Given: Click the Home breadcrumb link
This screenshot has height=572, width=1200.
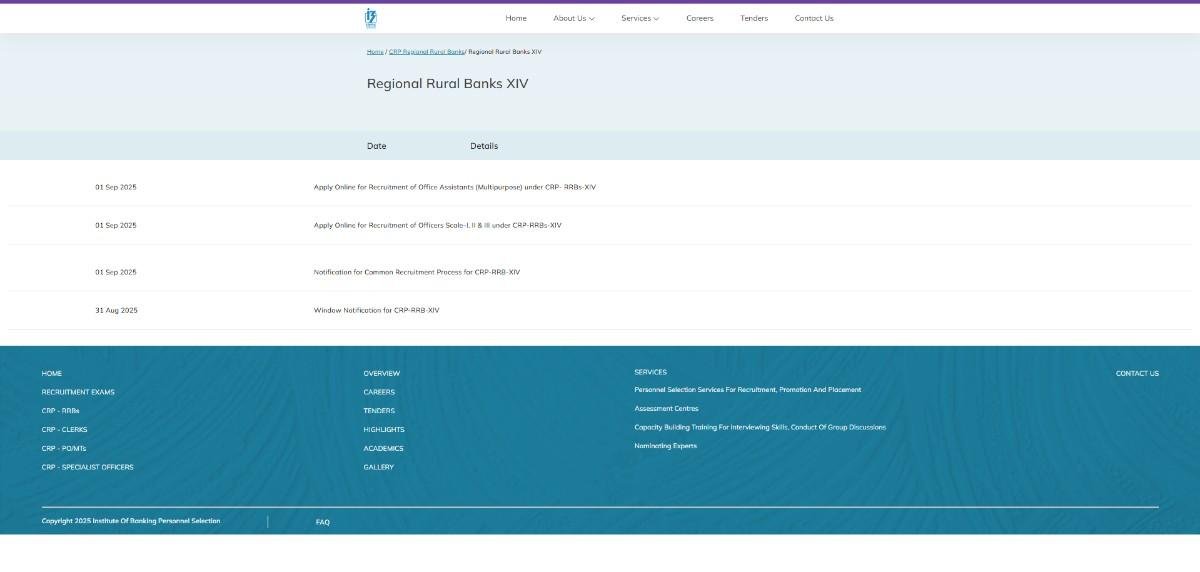Looking at the screenshot, I should [x=375, y=51].
